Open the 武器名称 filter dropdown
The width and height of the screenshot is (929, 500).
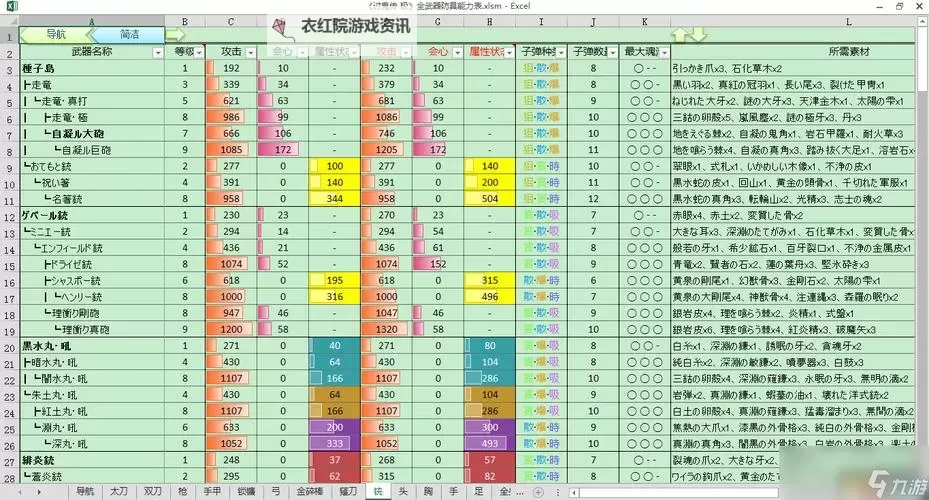(158, 53)
